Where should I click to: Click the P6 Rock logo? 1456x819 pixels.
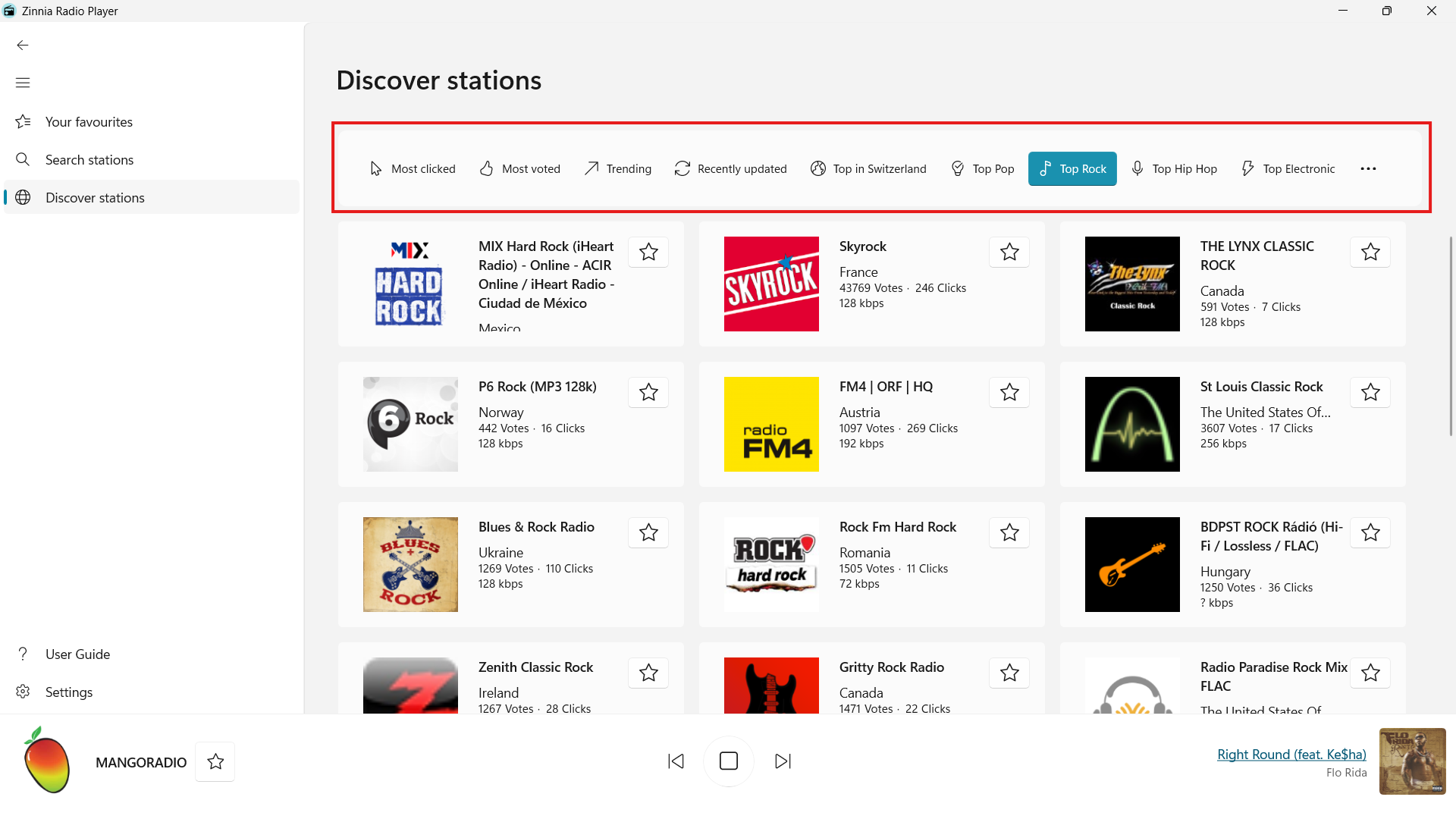click(410, 424)
